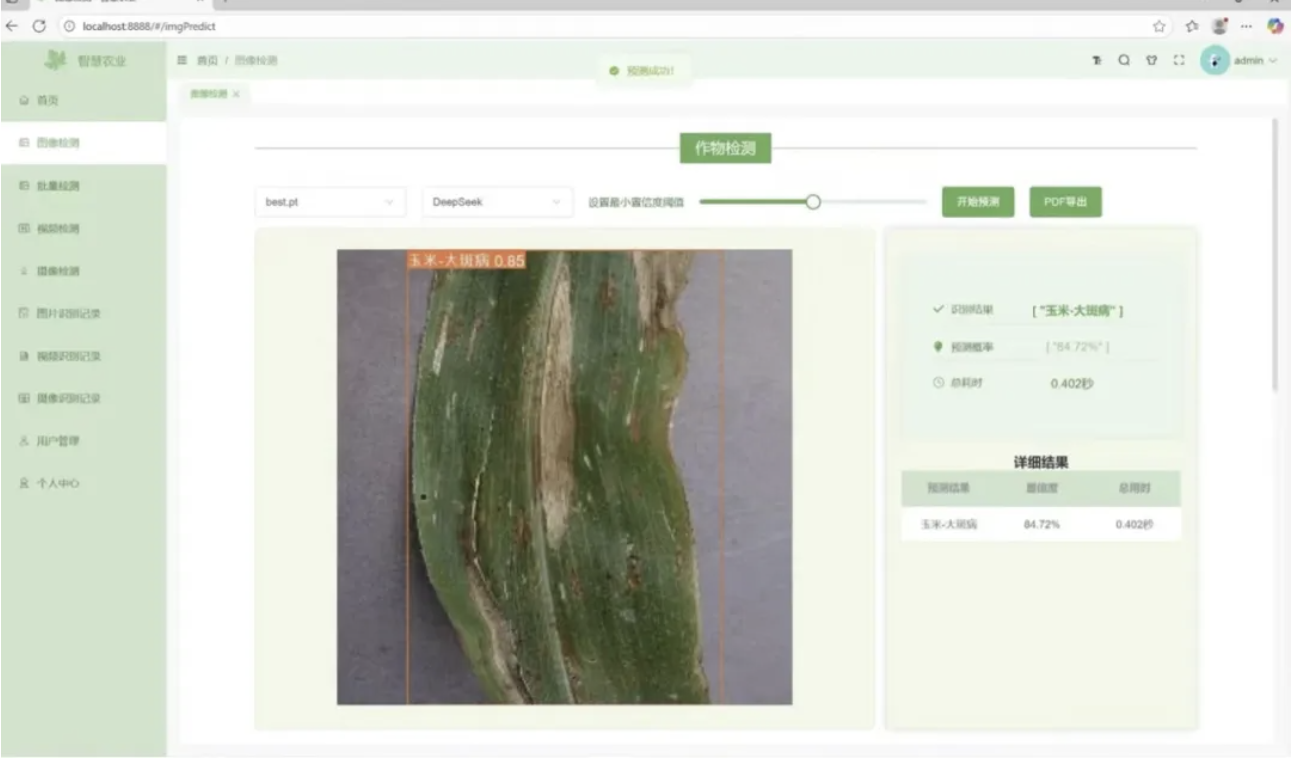Open 用户管理 in the sidebar
The height and width of the screenshot is (776, 1312).
pos(83,441)
